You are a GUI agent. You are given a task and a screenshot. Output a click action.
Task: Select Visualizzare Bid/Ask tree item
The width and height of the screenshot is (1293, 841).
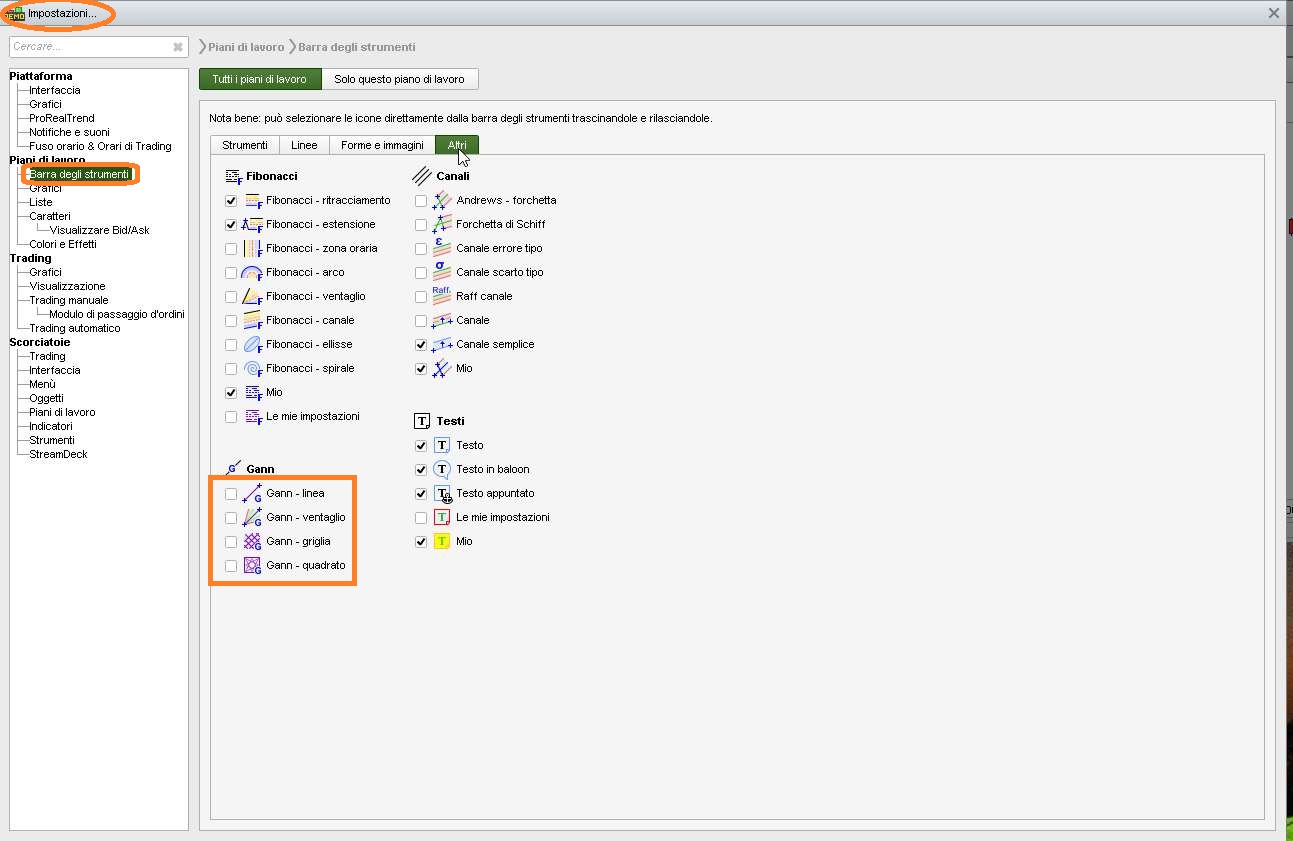(x=99, y=230)
